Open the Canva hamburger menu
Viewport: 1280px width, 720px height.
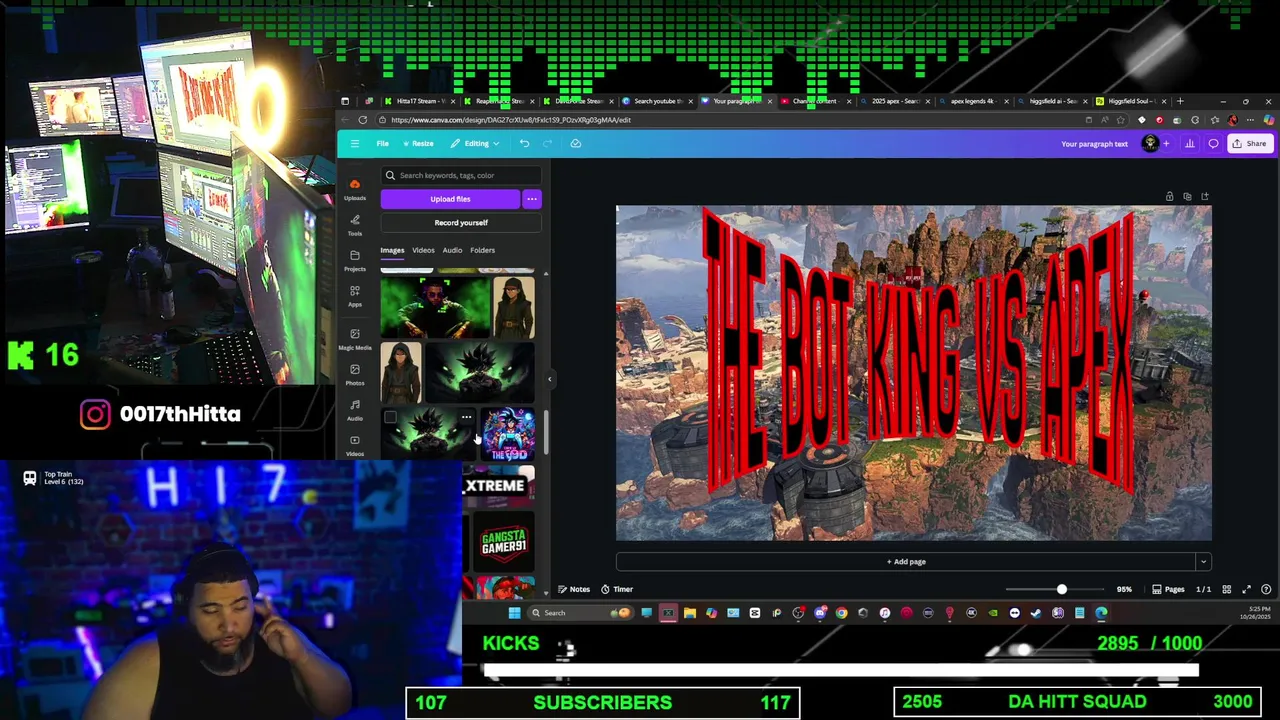click(x=354, y=144)
